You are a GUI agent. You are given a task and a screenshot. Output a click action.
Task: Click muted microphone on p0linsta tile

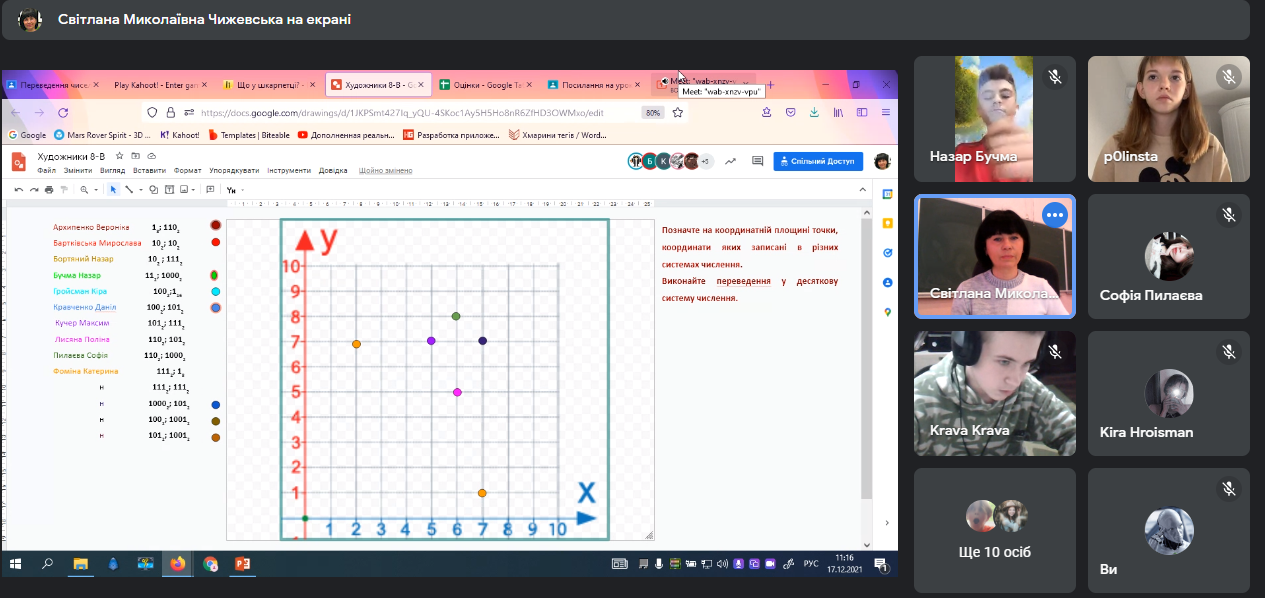[x=1228, y=77]
